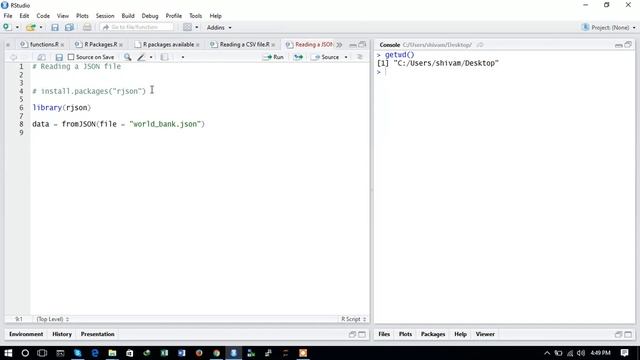Screen dimensions: 640x360
Task: Click the Print icon
Action: (x=87, y=27)
